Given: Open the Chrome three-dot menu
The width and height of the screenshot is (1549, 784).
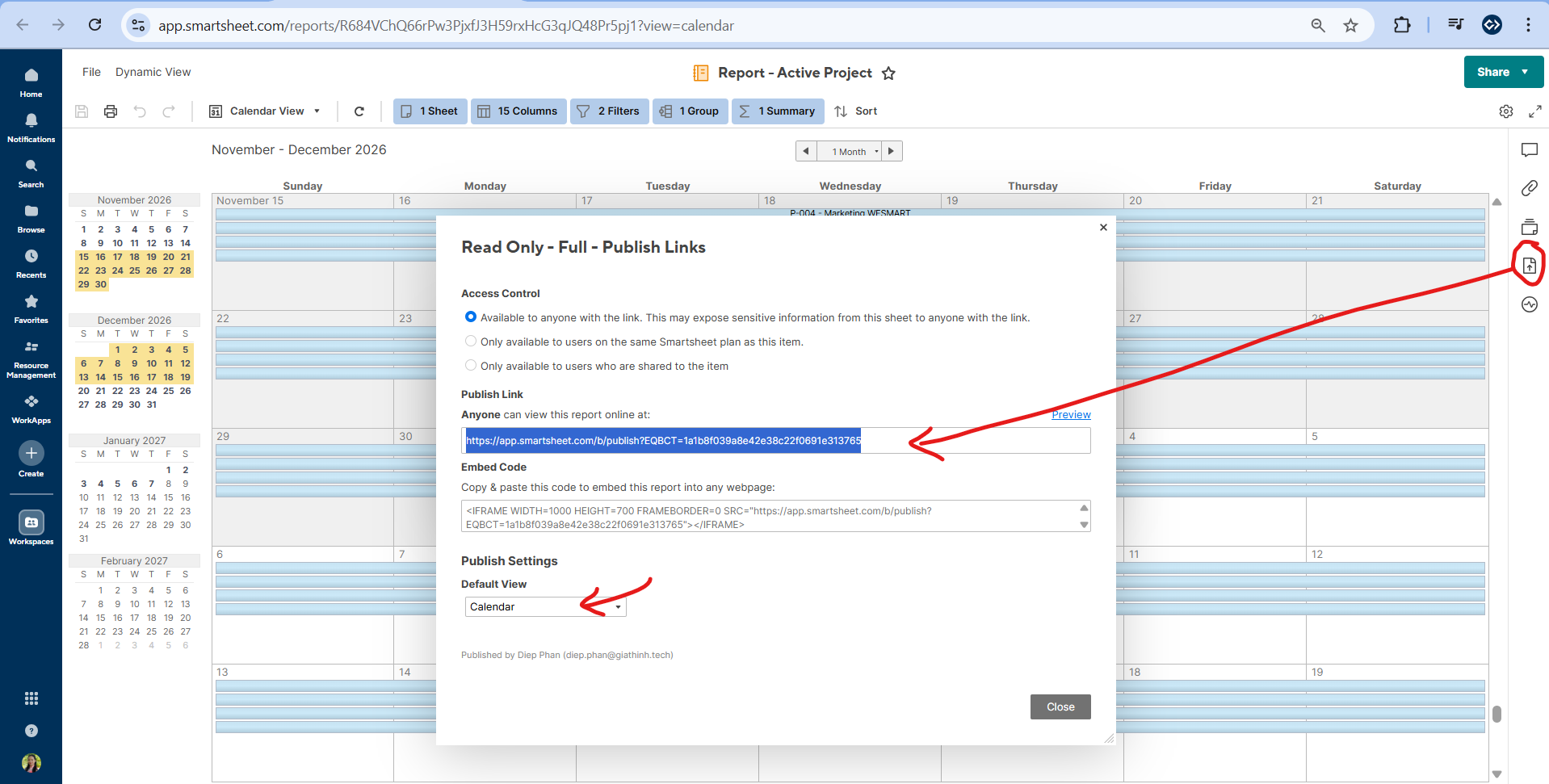Looking at the screenshot, I should point(1528,25).
